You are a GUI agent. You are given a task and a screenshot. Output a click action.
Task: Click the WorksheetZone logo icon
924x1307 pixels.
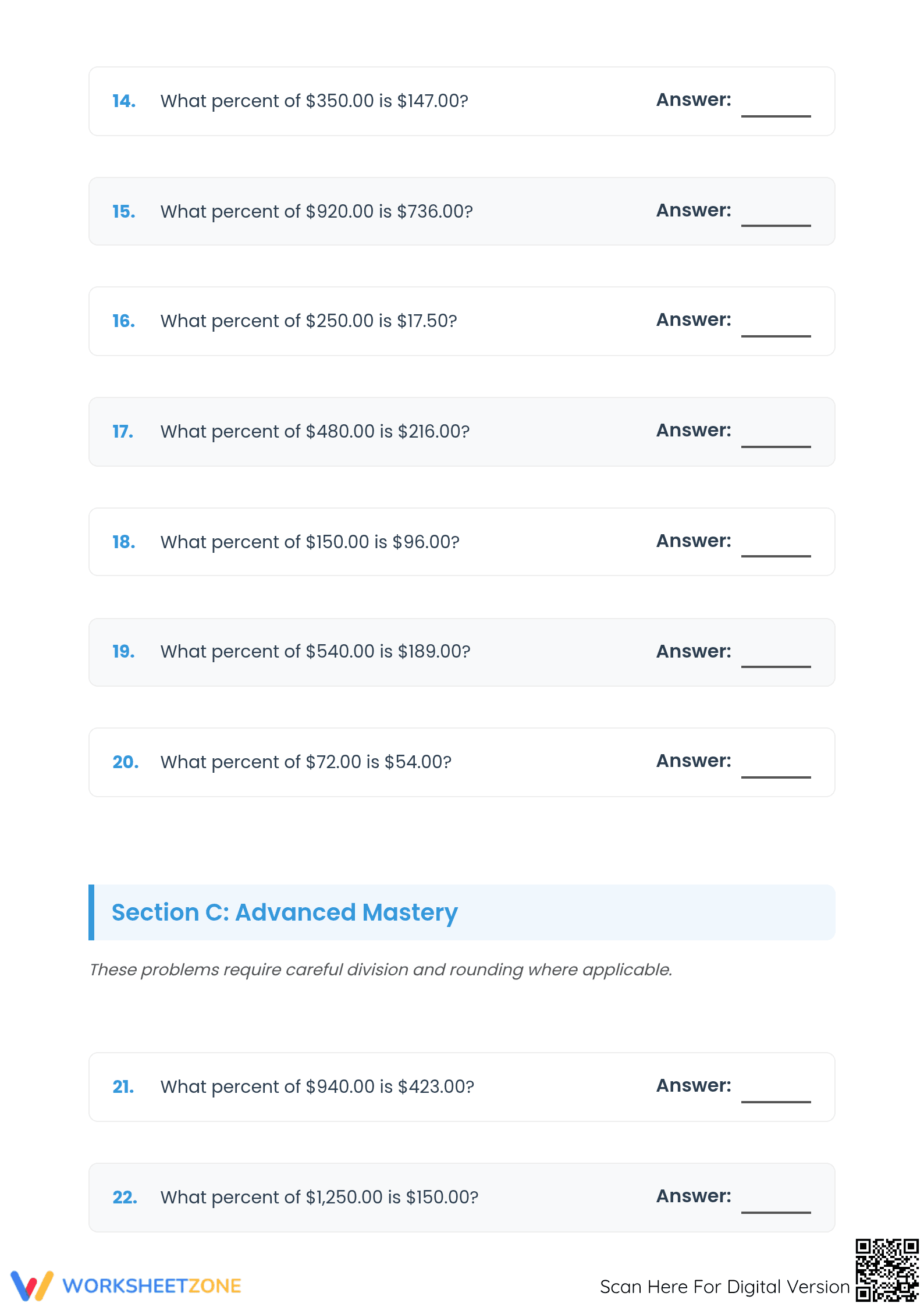(x=32, y=1285)
